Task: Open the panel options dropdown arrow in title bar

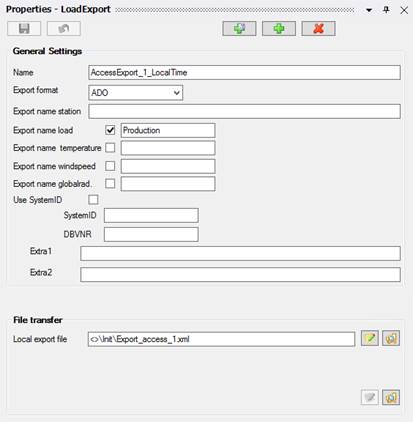Action: [369, 10]
